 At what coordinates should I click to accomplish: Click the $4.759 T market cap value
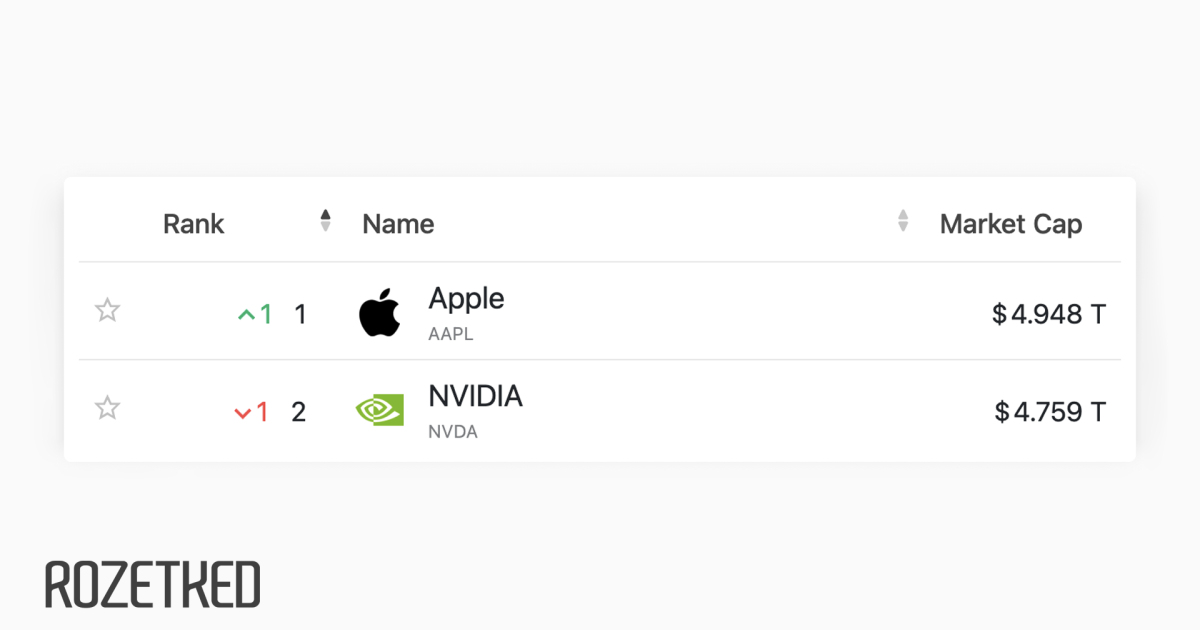pyautogui.click(x=1050, y=412)
